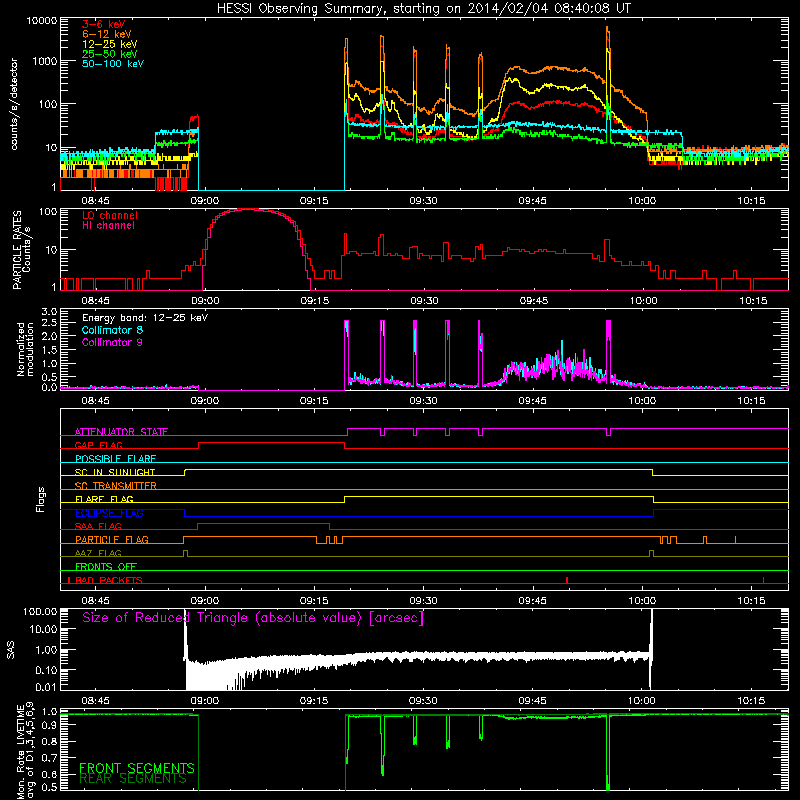Click the green 25-50 keV legend entry

109,54
